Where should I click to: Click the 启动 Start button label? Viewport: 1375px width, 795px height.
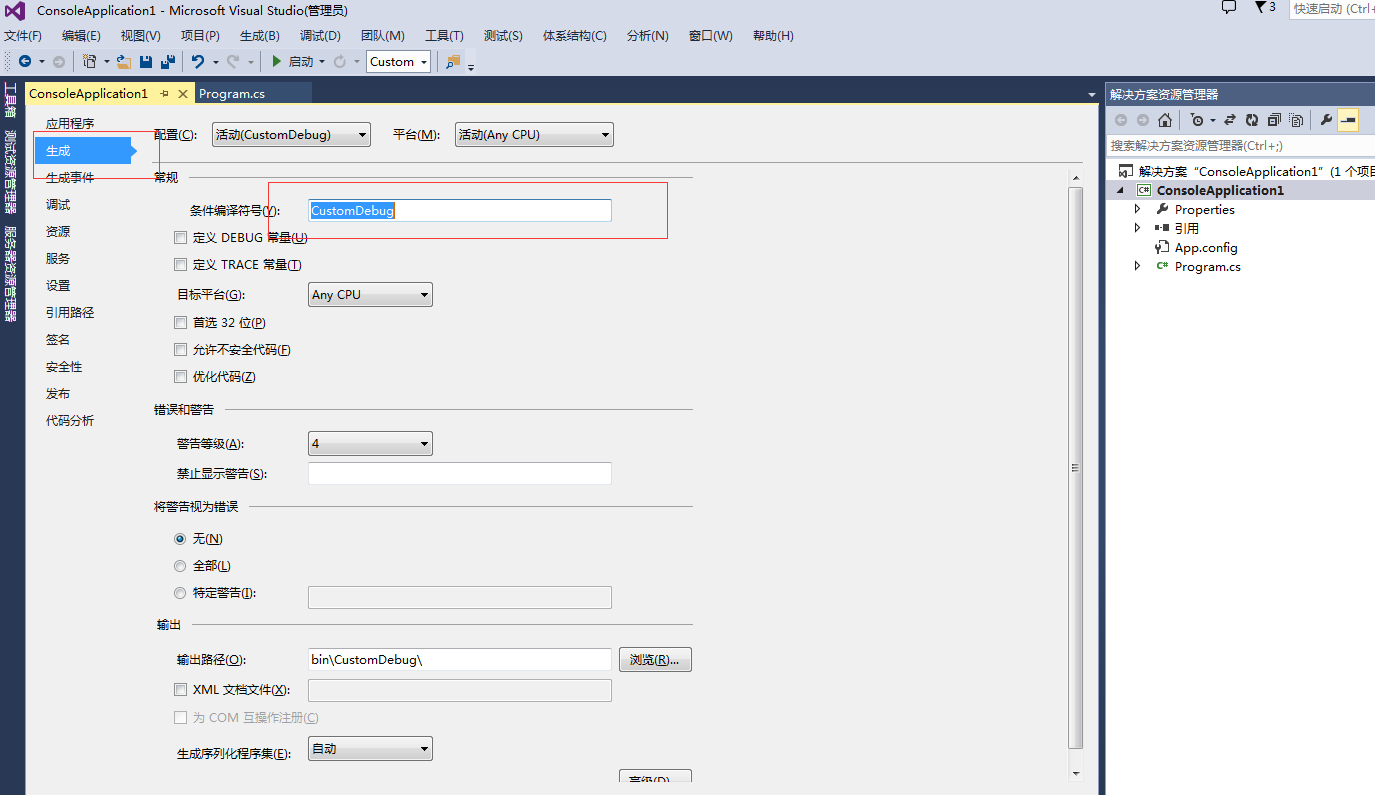pyautogui.click(x=301, y=62)
